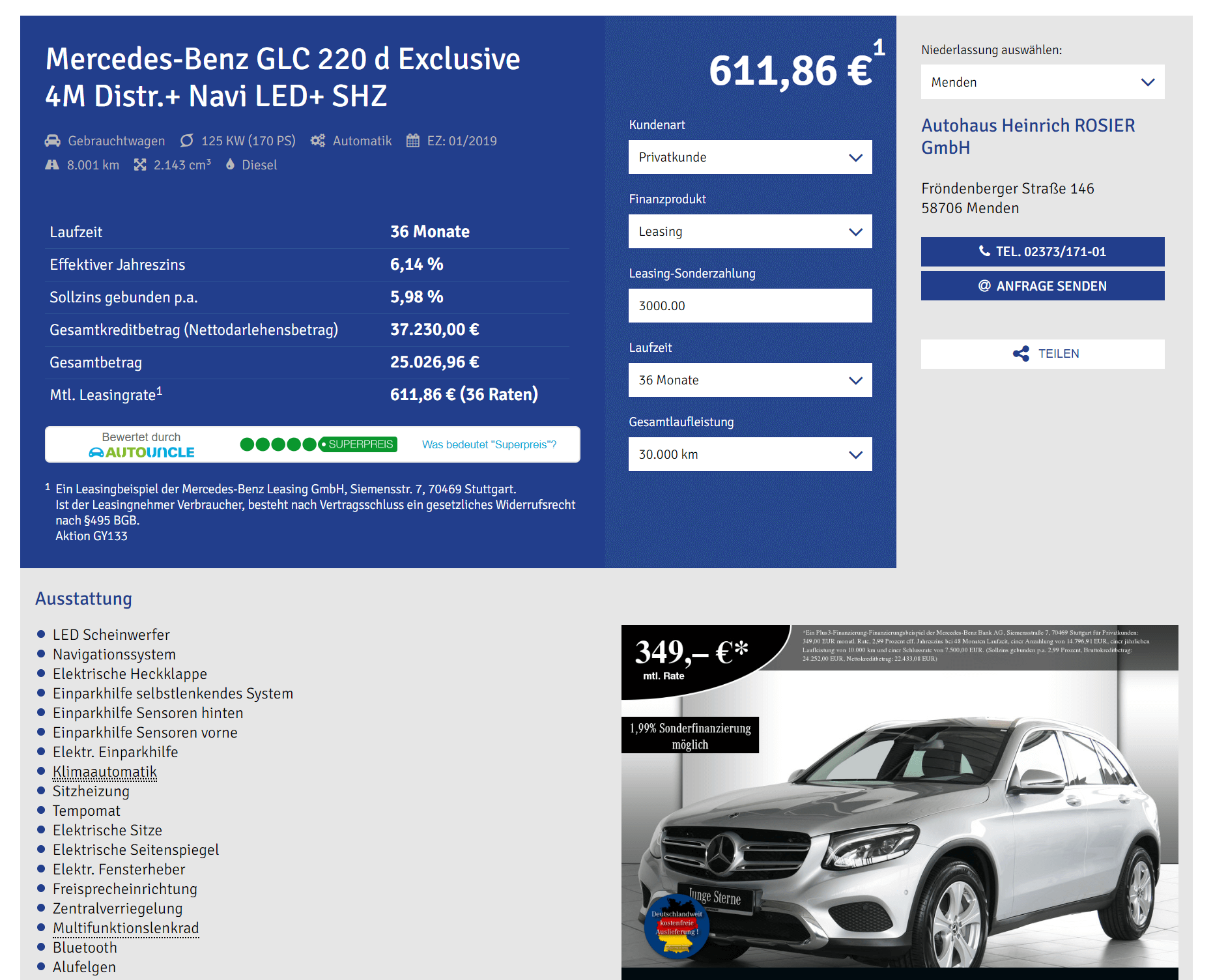The width and height of the screenshot is (1213, 980).
Task: Click the road icon beside 8.001 km
Action: point(52,165)
